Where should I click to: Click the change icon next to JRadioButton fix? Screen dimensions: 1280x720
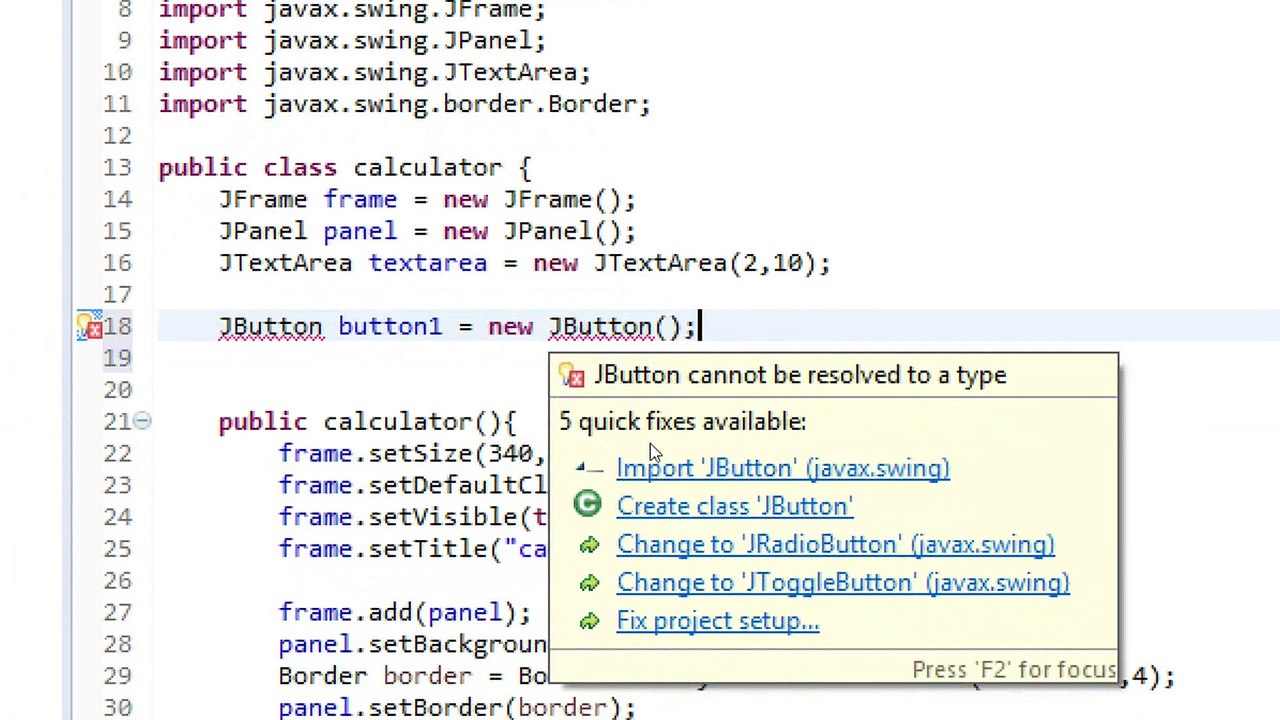tap(589, 544)
